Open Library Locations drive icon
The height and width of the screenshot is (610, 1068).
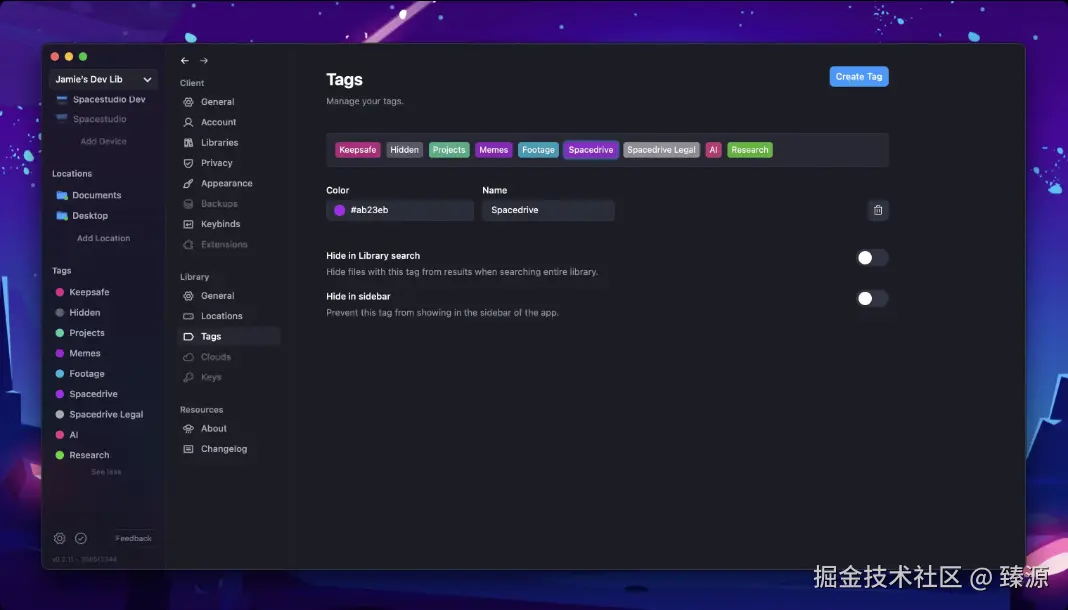point(189,317)
